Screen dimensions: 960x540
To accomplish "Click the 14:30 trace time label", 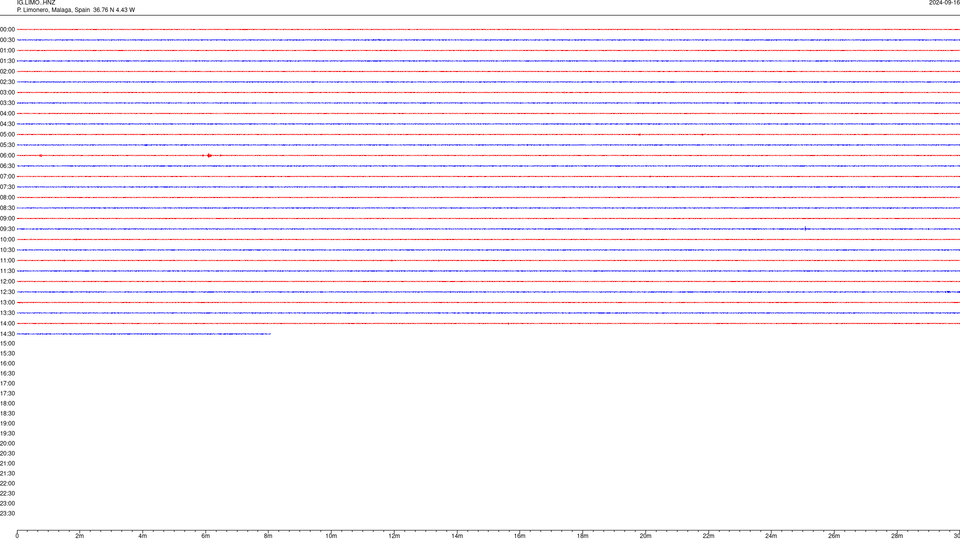I will (x=7, y=334).
